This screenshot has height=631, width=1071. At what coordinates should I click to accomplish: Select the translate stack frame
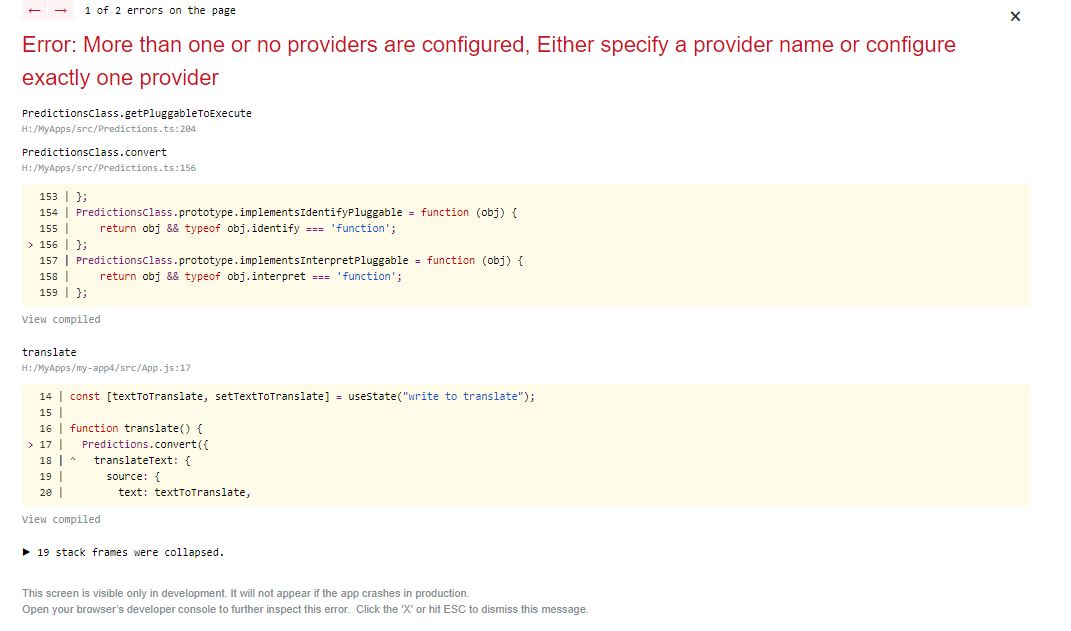tap(48, 352)
